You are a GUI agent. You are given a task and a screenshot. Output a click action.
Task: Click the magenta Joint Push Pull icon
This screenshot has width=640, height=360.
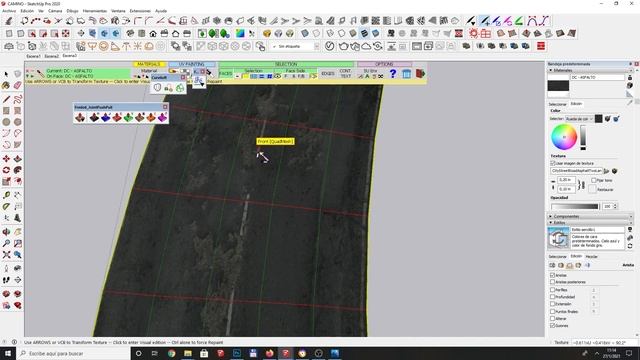point(162,118)
